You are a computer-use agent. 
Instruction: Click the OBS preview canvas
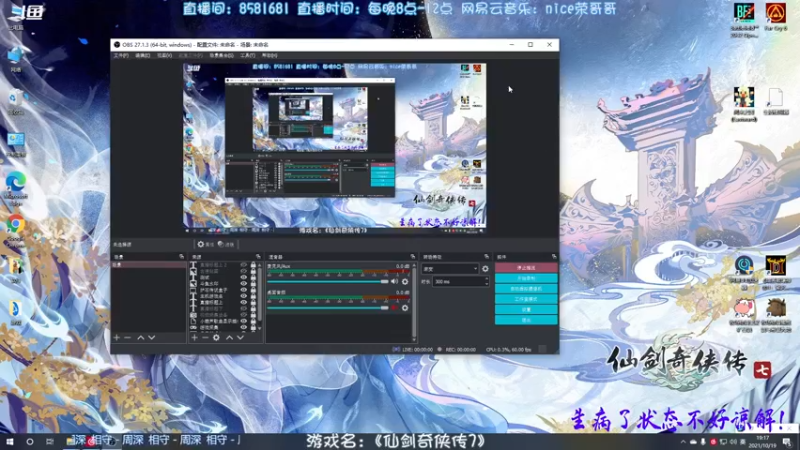(335, 148)
